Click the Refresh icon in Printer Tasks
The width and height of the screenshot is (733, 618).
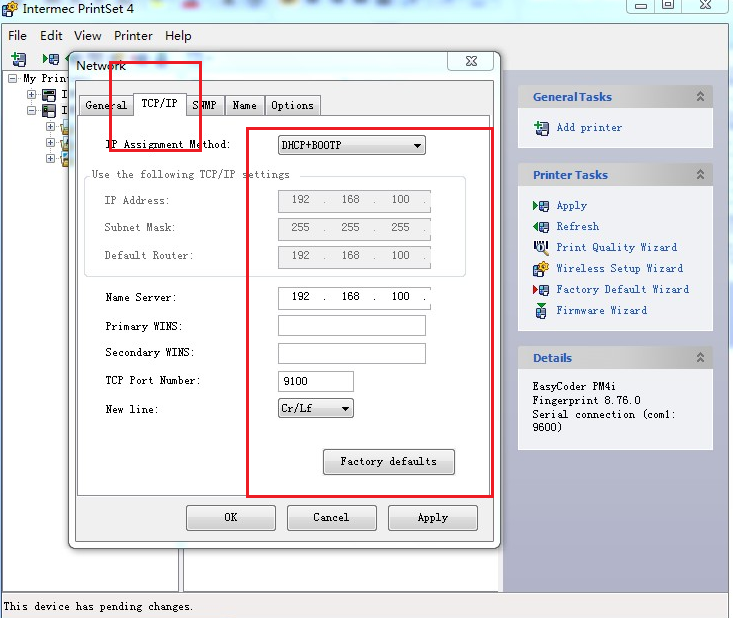(541, 227)
